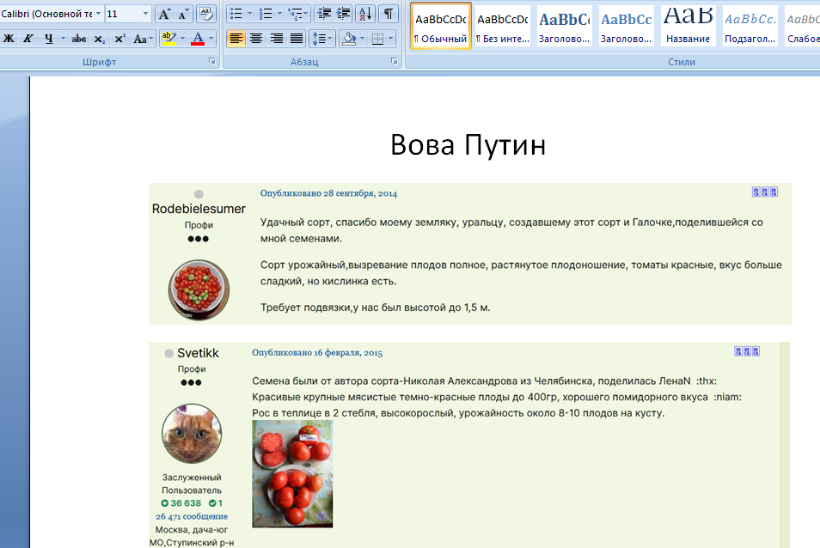Screen dimensions: 820x548
Task: Click the 'Вова Путин' heading text
Action: (468, 146)
